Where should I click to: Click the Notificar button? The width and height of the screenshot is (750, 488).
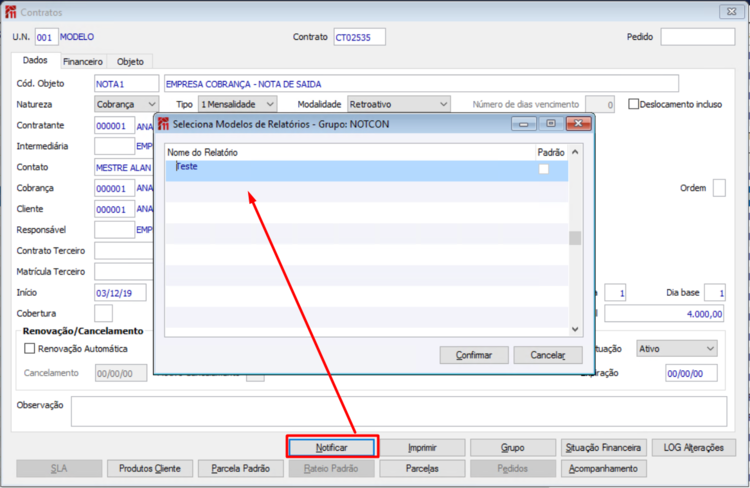tap(331, 447)
